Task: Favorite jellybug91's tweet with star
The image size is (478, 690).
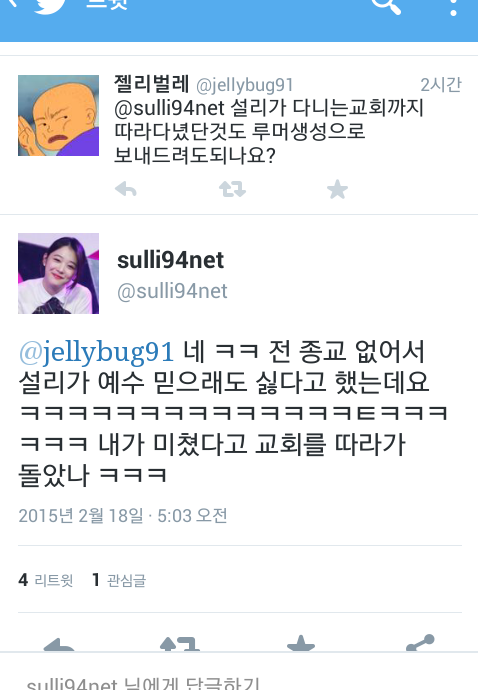Action: 338,190
